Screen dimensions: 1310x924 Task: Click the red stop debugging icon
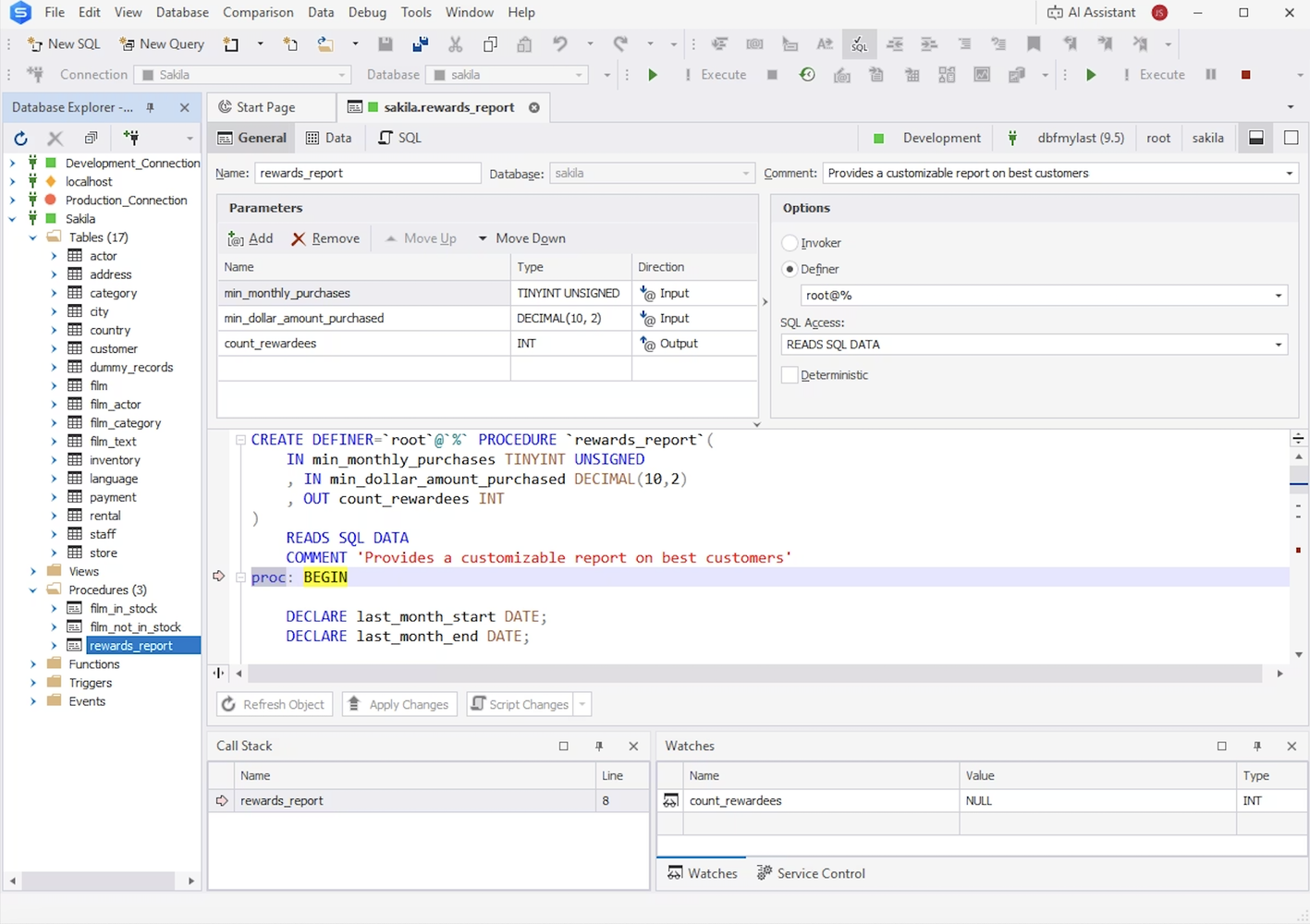pyautogui.click(x=1246, y=75)
